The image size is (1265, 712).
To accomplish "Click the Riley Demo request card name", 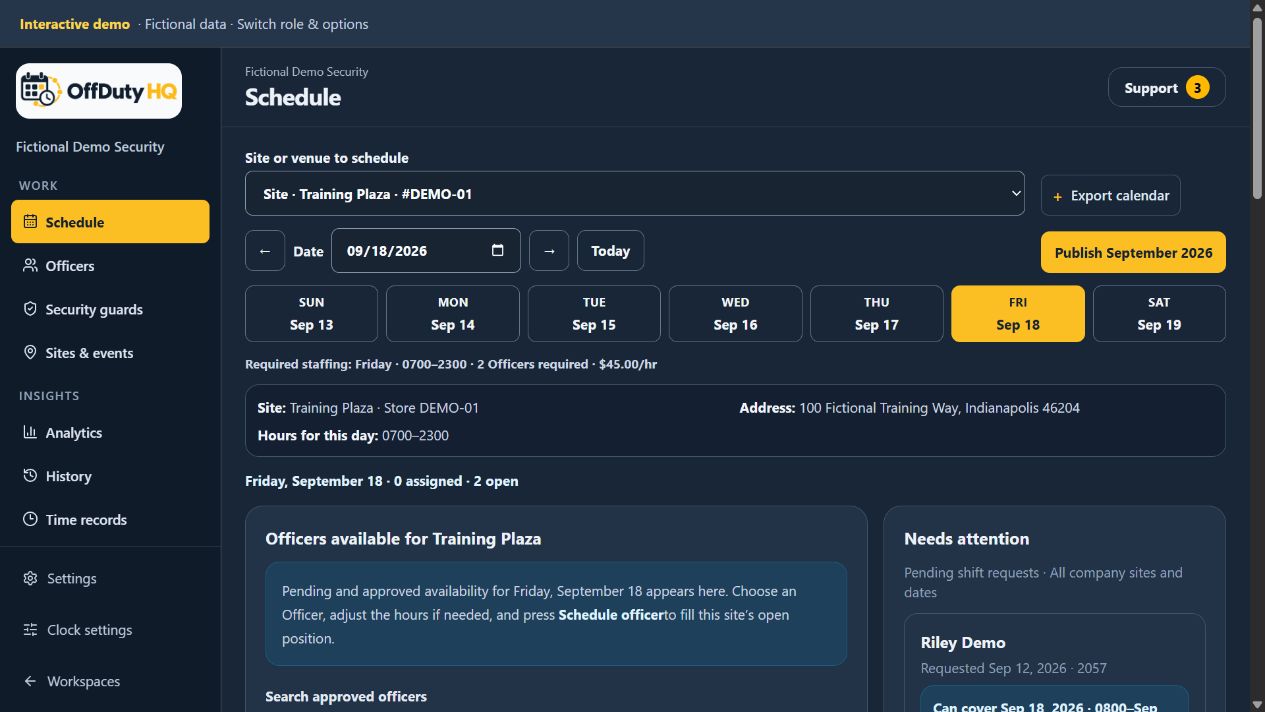I will (963, 643).
